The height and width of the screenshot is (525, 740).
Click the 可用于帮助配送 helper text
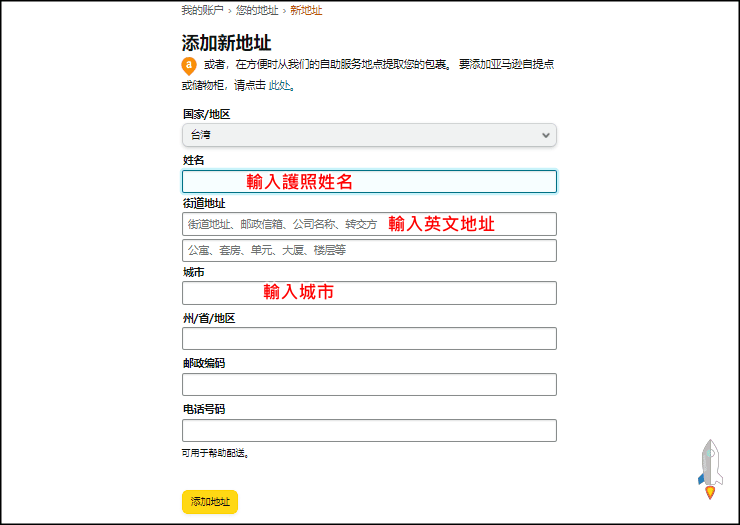(x=213, y=453)
